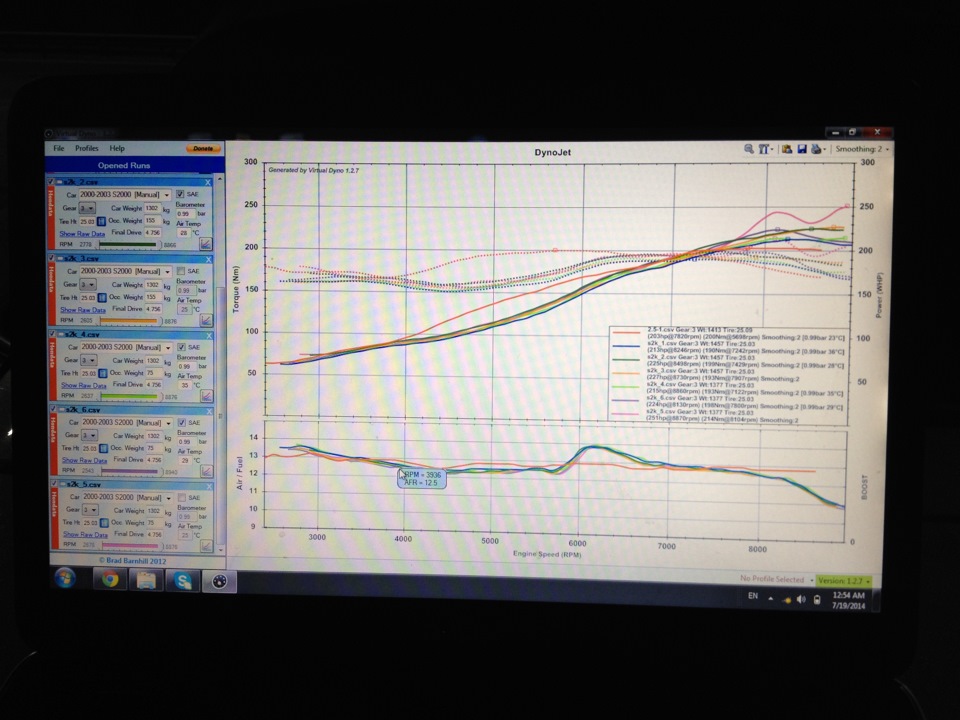Screen dimensions: 960x720
Task: Toggle visibility checkbox of s2k_6.csv run
Action: (x=53, y=409)
